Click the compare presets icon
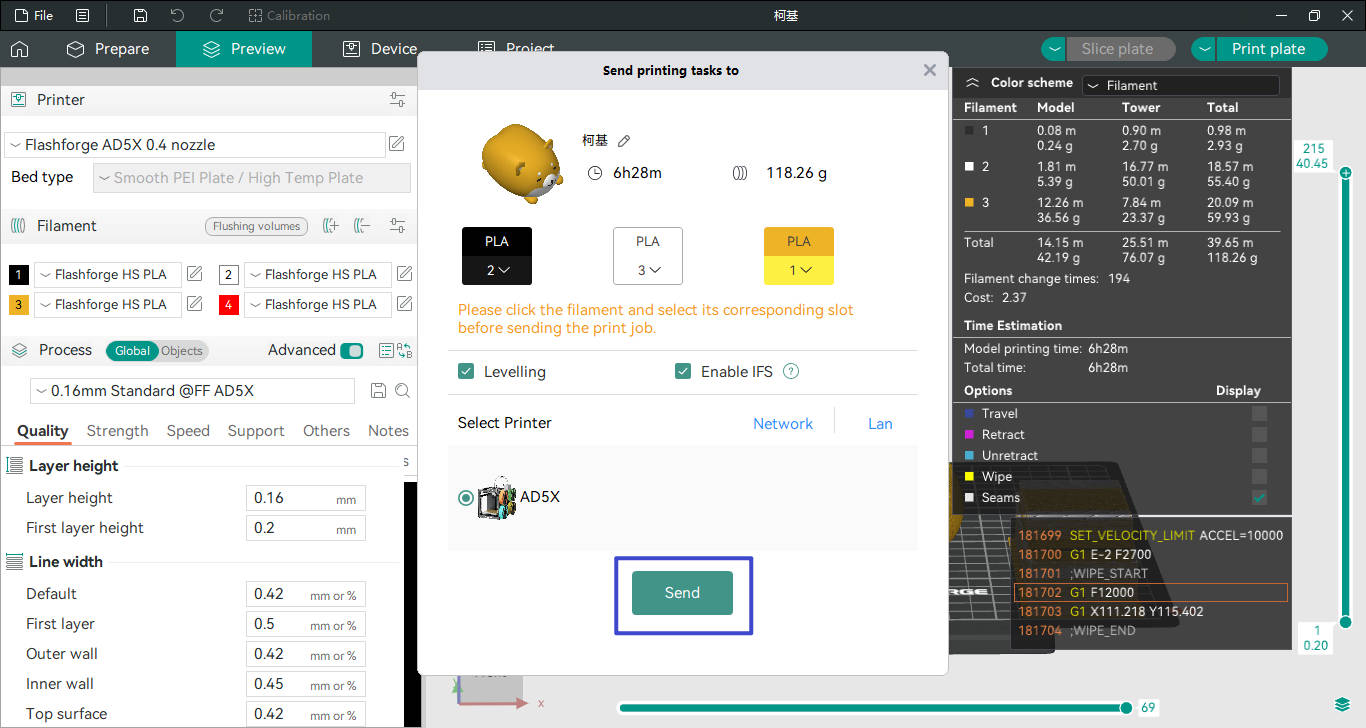 click(405, 351)
